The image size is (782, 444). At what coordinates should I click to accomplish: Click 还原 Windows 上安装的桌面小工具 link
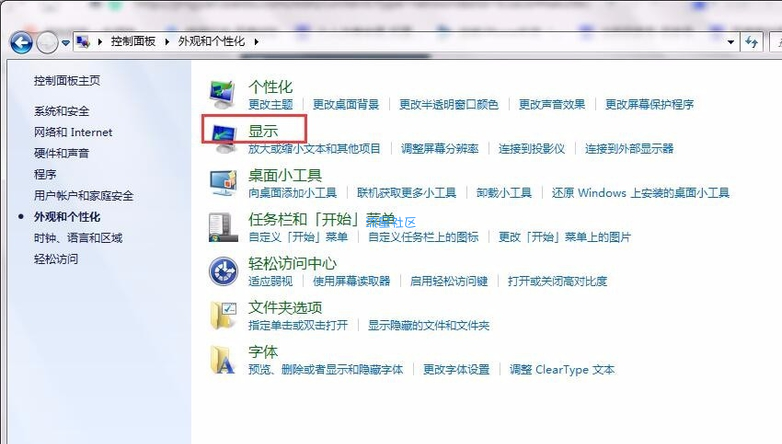pos(640,193)
